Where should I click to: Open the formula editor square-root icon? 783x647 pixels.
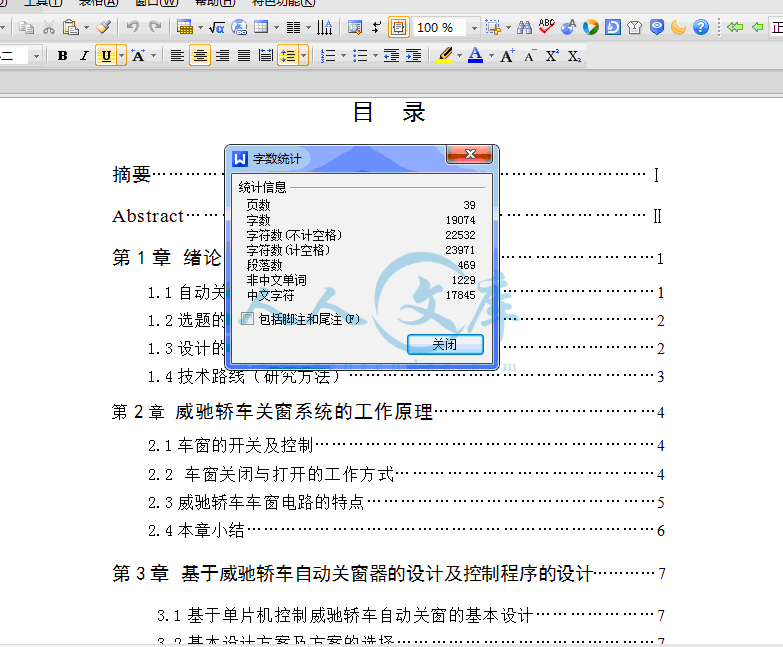pyautogui.click(x=216, y=27)
